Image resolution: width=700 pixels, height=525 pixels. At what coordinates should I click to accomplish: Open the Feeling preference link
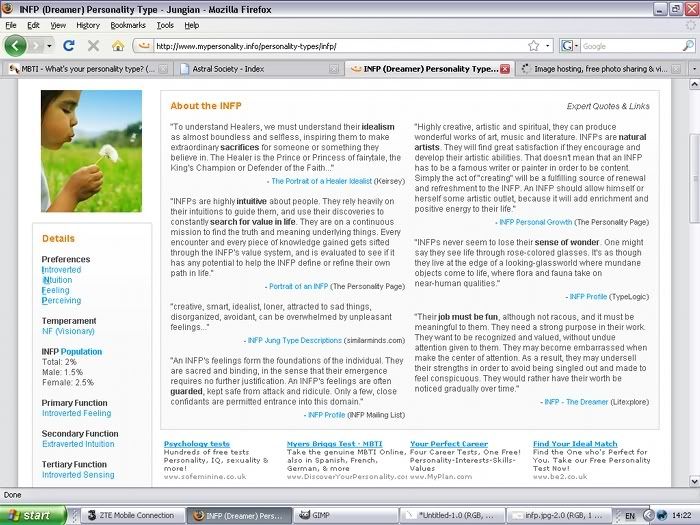click(x=55, y=290)
